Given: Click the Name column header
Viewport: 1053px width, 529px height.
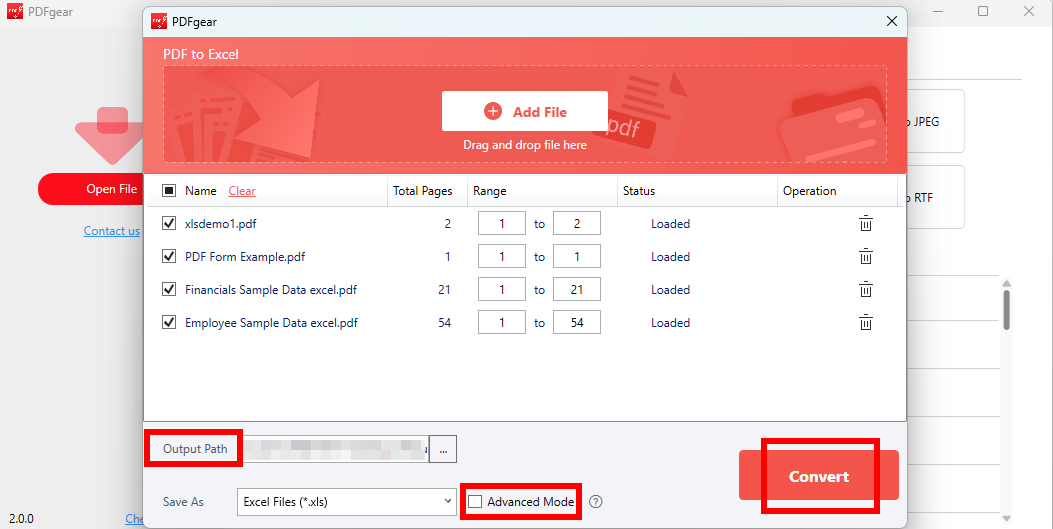Looking at the screenshot, I should (x=201, y=191).
